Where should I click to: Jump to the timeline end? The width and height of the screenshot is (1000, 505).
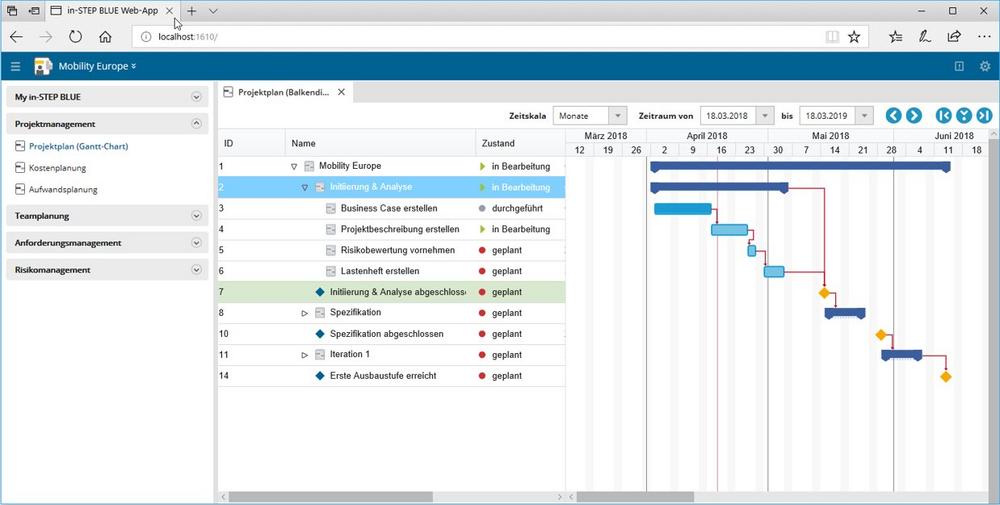click(984, 116)
